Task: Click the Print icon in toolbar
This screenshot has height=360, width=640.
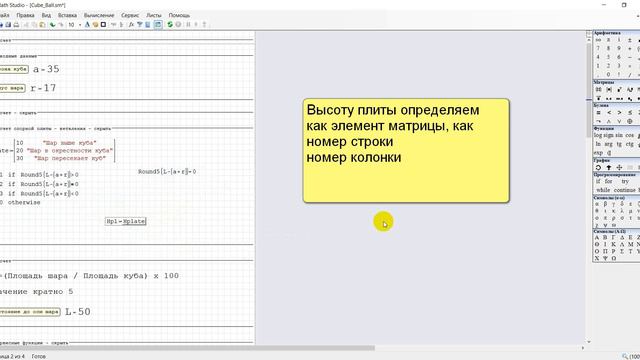Action: [x=16, y=24]
